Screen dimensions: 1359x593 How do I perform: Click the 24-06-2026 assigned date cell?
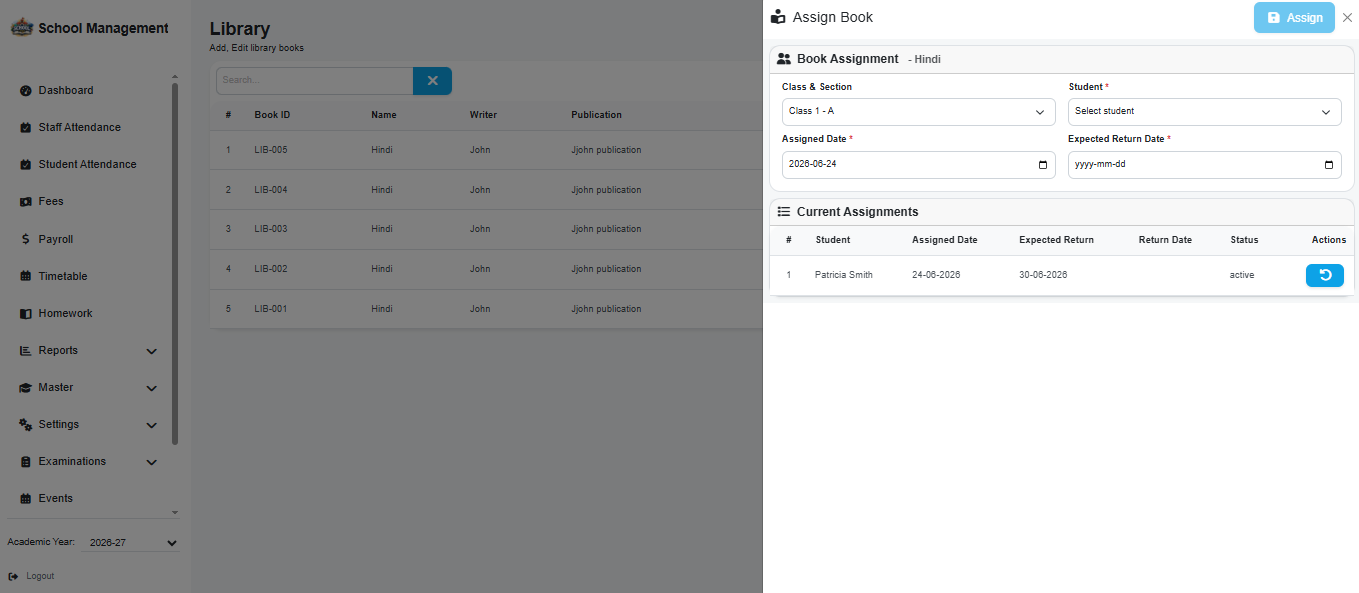coord(936,275)
